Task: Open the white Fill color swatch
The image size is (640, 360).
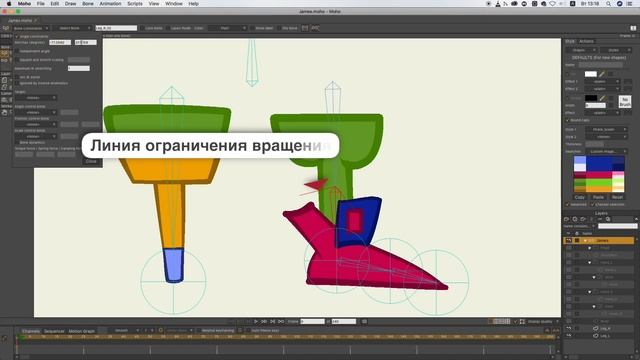Action: coord(590,74)
